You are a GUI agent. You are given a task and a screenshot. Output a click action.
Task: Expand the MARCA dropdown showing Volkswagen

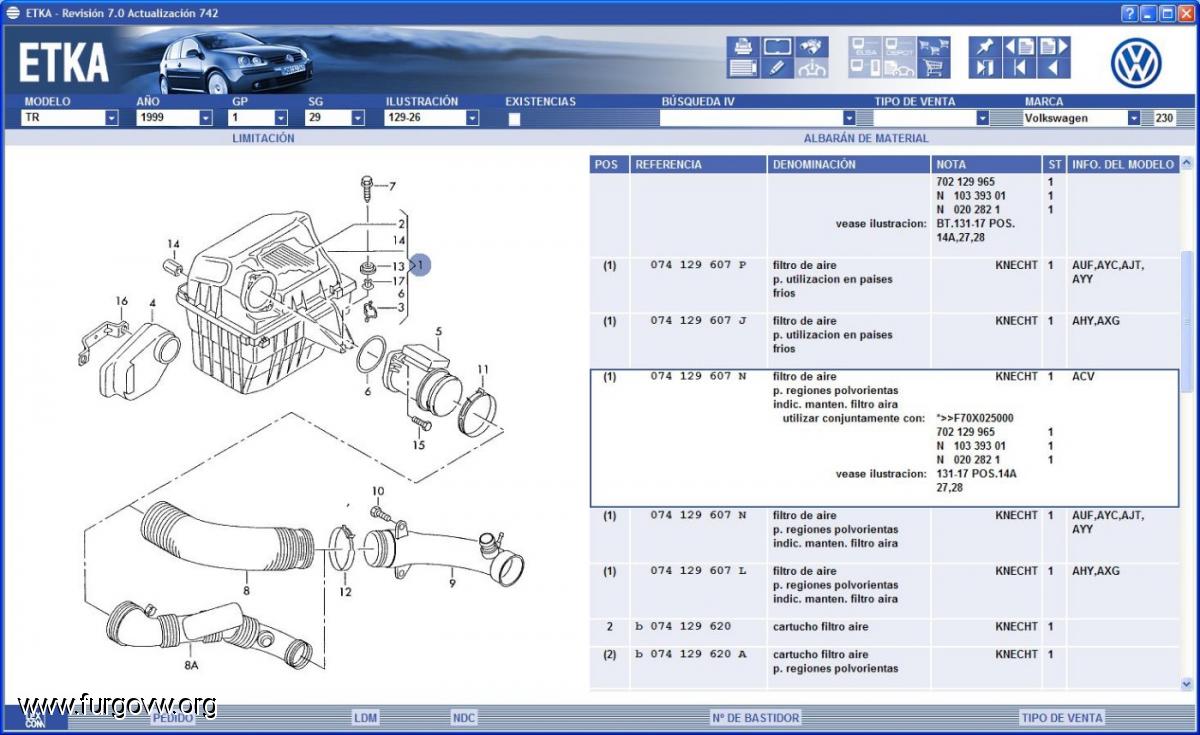coord(1134,118)
